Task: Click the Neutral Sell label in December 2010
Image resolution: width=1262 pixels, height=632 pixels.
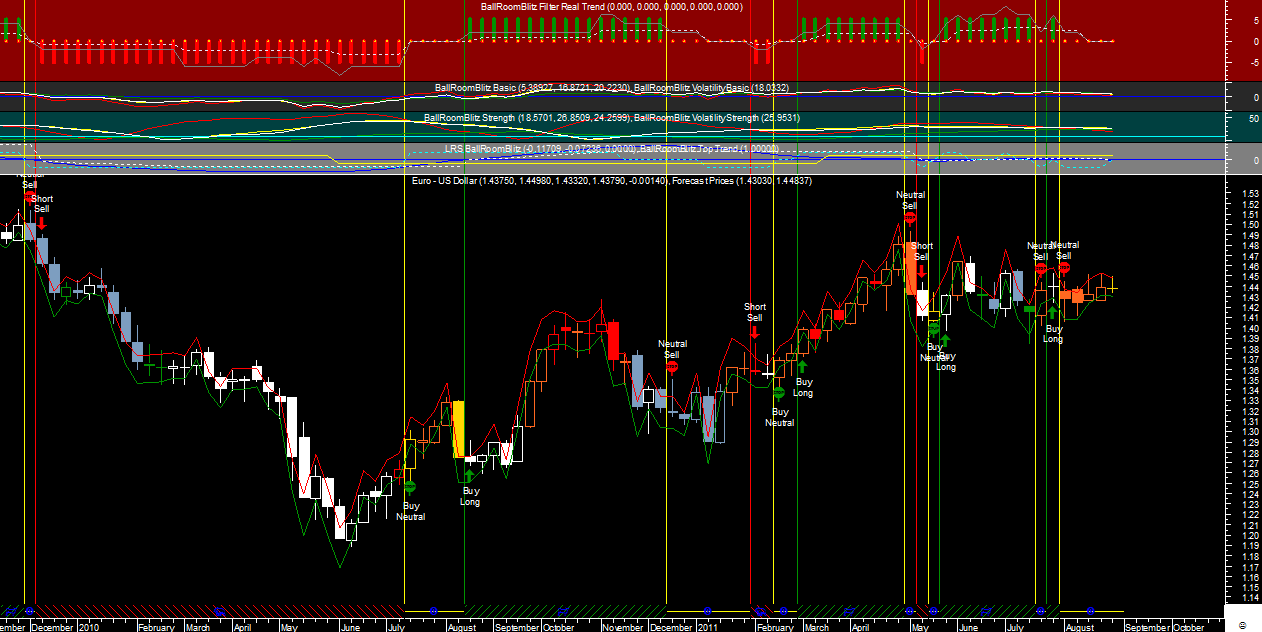Action: pos(672,349)
